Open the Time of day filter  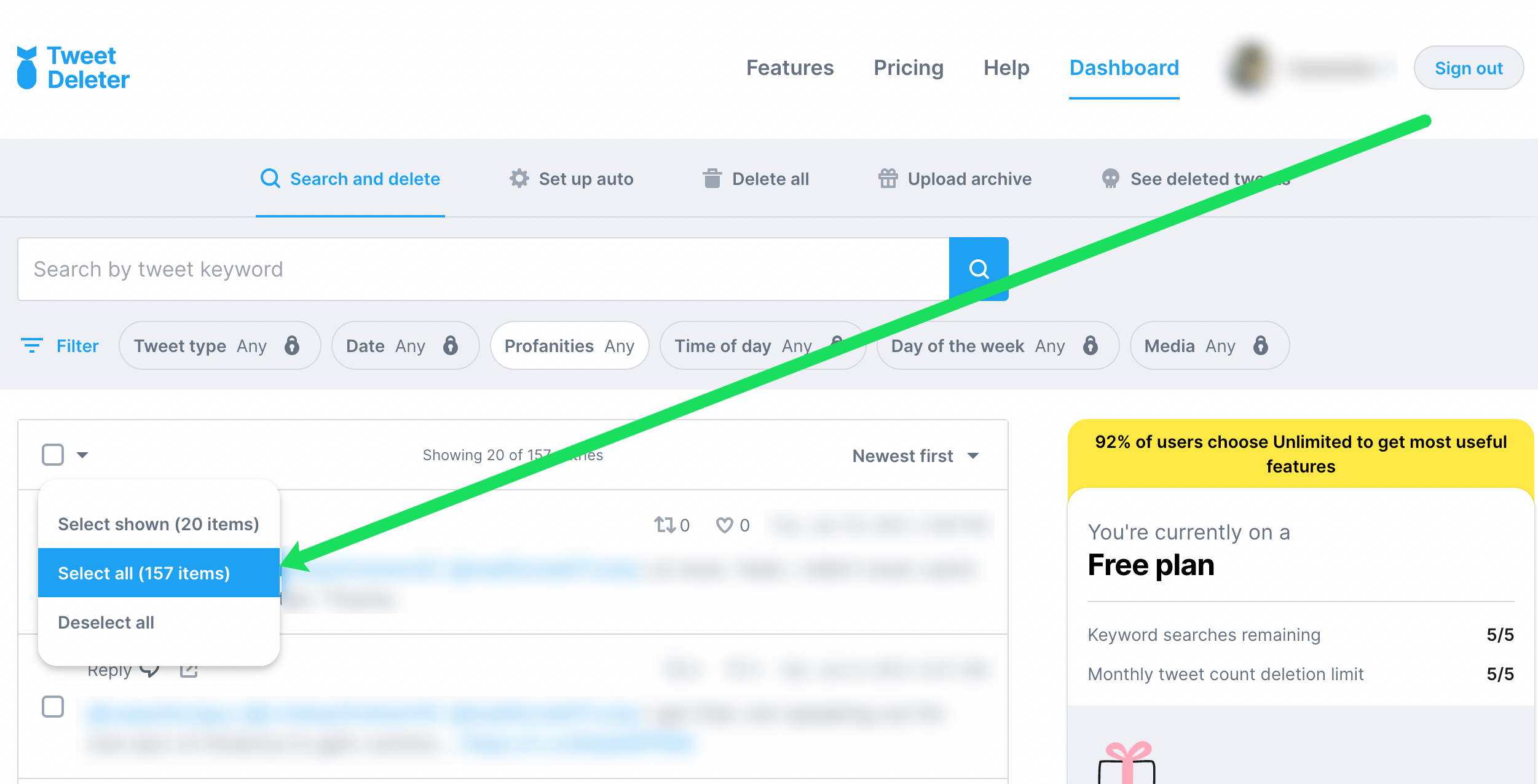763,345
